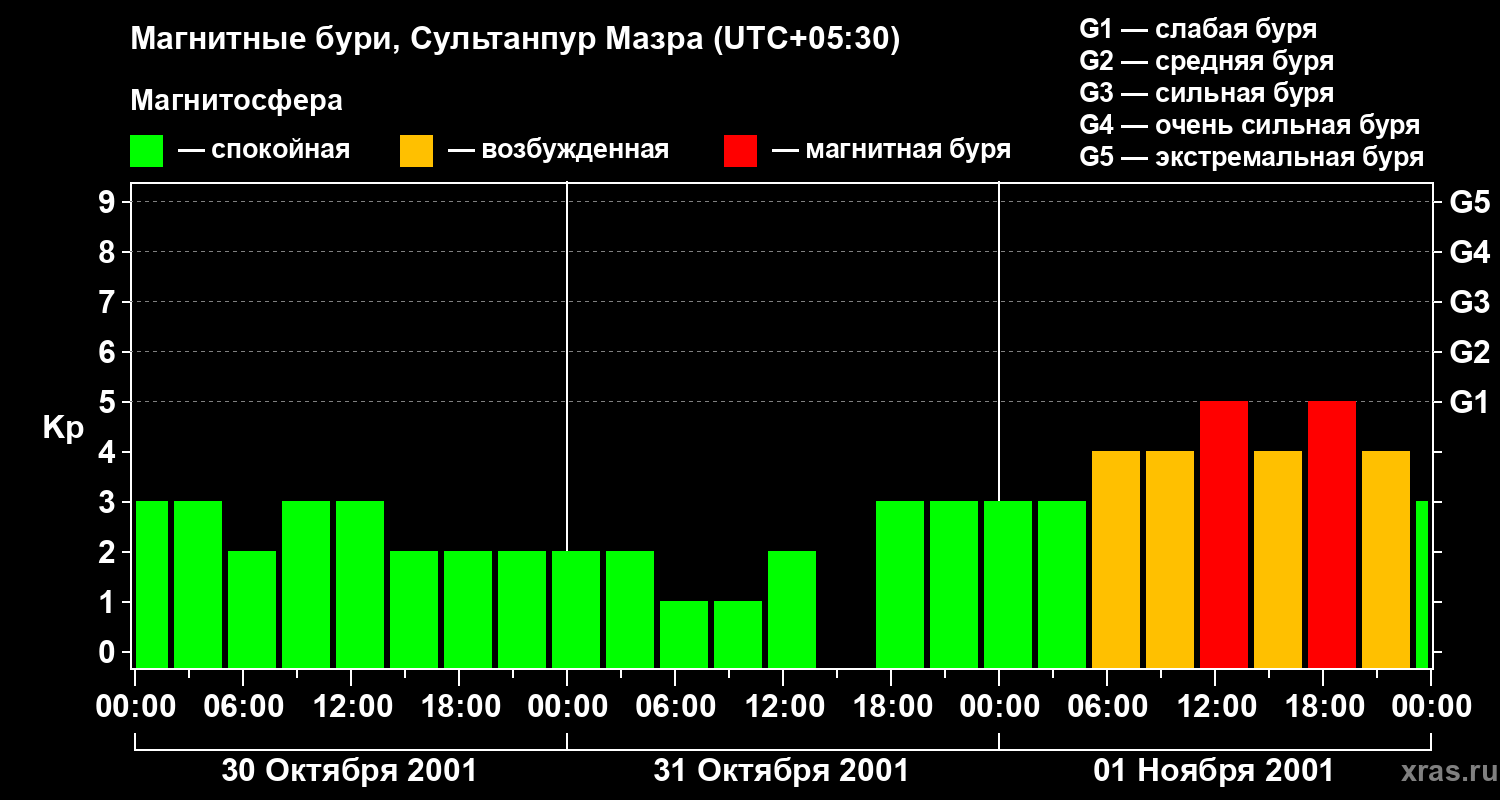Screen dimensions: 1500x800
Task: Click the G2 label on the right axis
Action: click(1469, 352)
